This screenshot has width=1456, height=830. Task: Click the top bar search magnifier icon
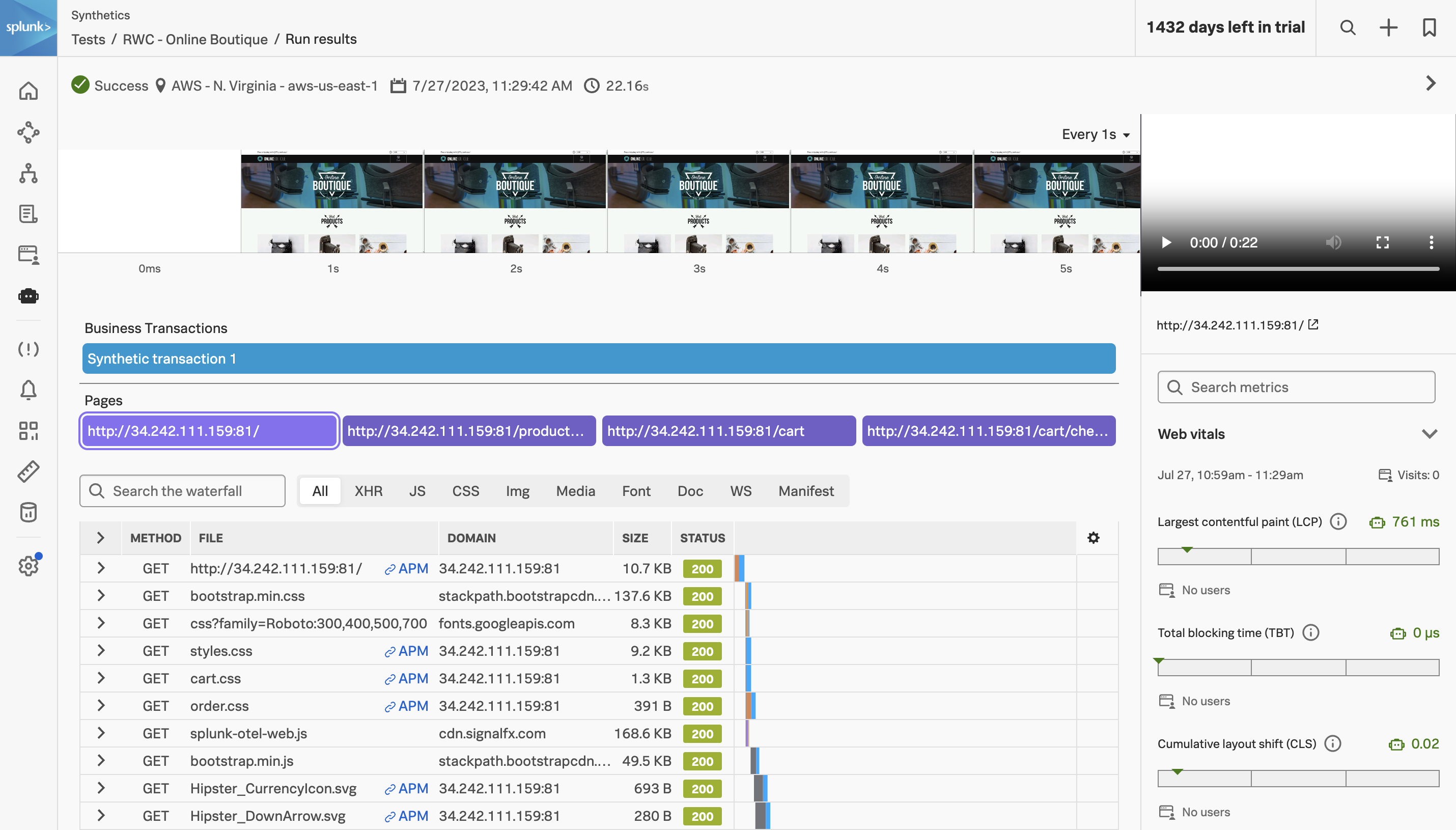click(1347, 27)
